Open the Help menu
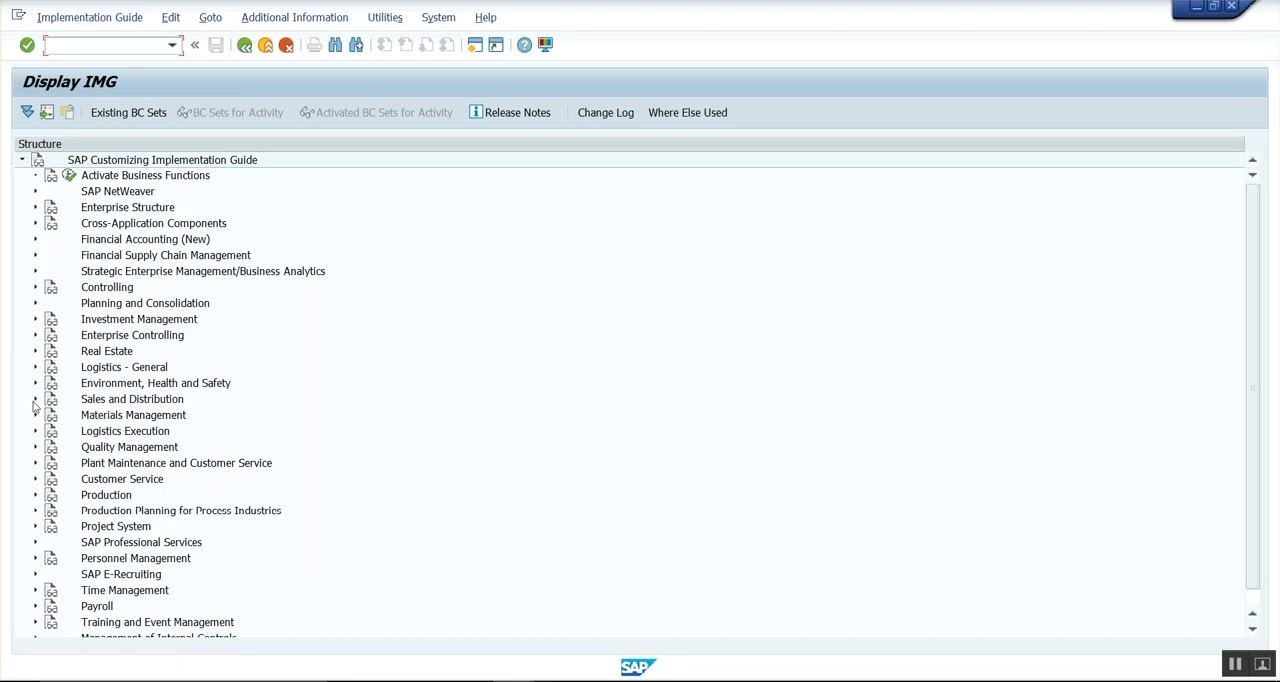1280x682 pixels. tap(485, 17)
